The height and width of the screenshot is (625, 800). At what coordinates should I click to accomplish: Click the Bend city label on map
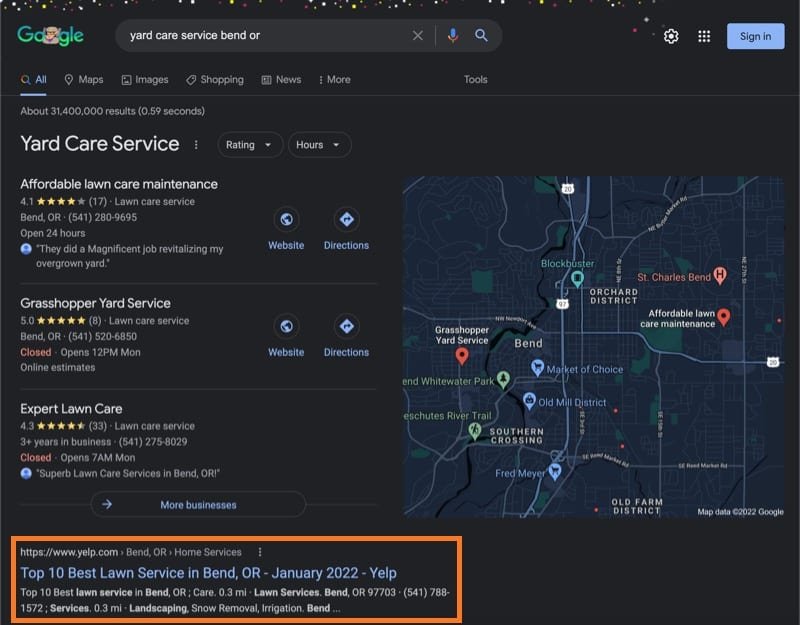click(x=529, y=343)
